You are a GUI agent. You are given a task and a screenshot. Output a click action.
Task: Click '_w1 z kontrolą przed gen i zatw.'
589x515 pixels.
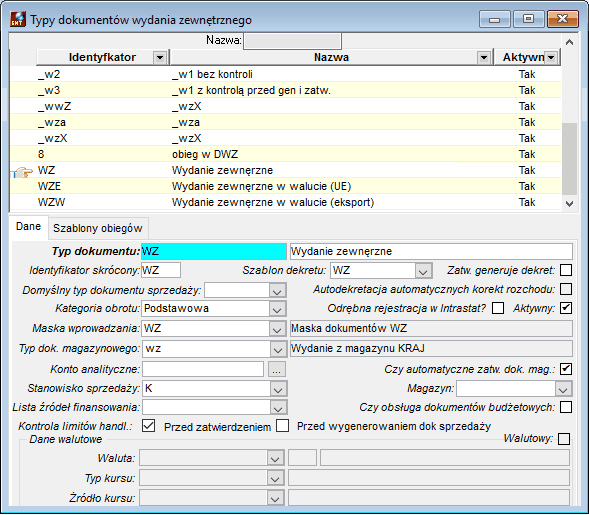[x=251, y=91]
